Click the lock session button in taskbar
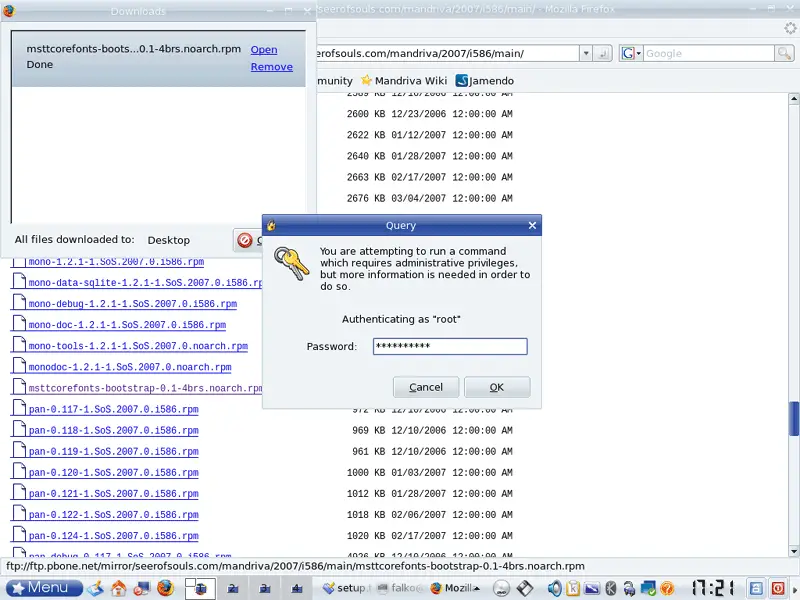The image size is (800, 600). pos(756,588)
